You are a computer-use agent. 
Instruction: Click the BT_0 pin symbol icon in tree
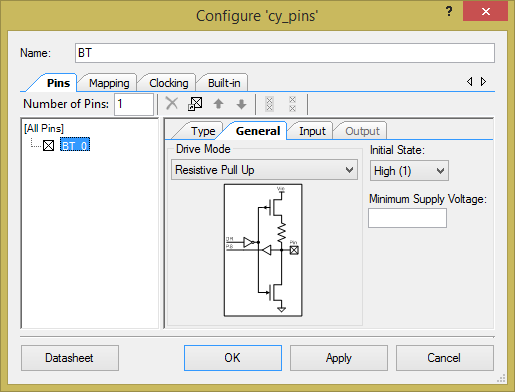coord(49,146)
